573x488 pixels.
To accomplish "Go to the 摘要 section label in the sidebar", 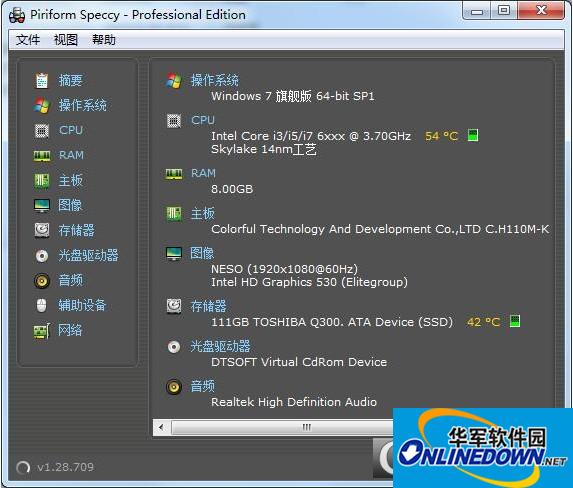I will click(71, 80).
